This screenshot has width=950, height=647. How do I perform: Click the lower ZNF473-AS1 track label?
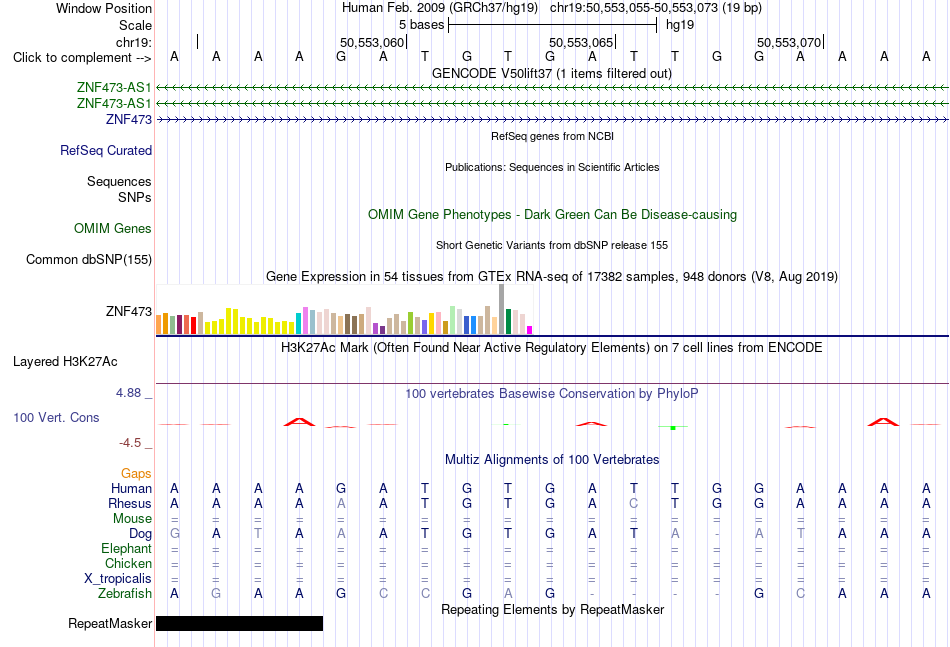(114, 104)
